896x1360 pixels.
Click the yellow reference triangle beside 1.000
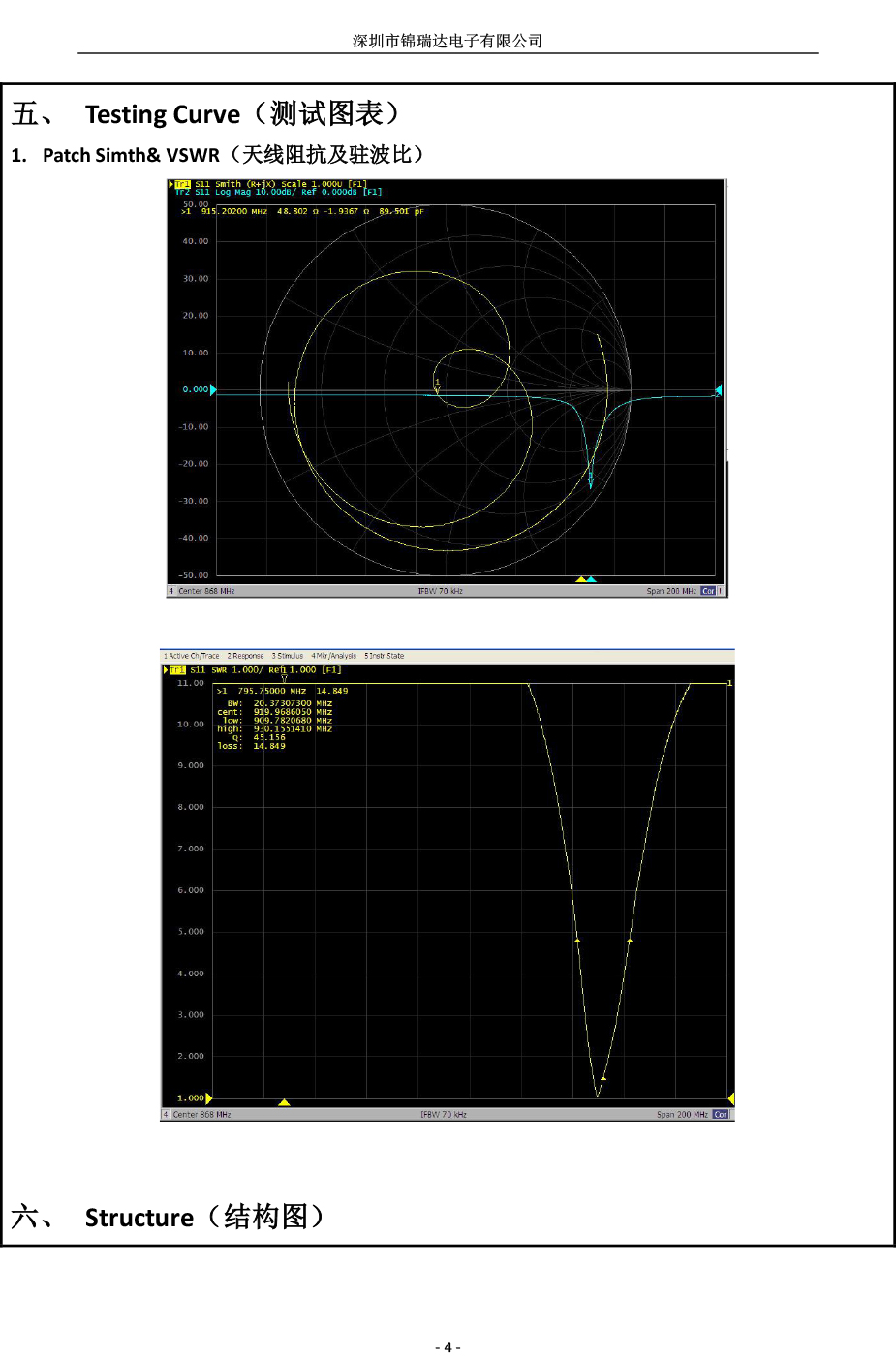208,1098
